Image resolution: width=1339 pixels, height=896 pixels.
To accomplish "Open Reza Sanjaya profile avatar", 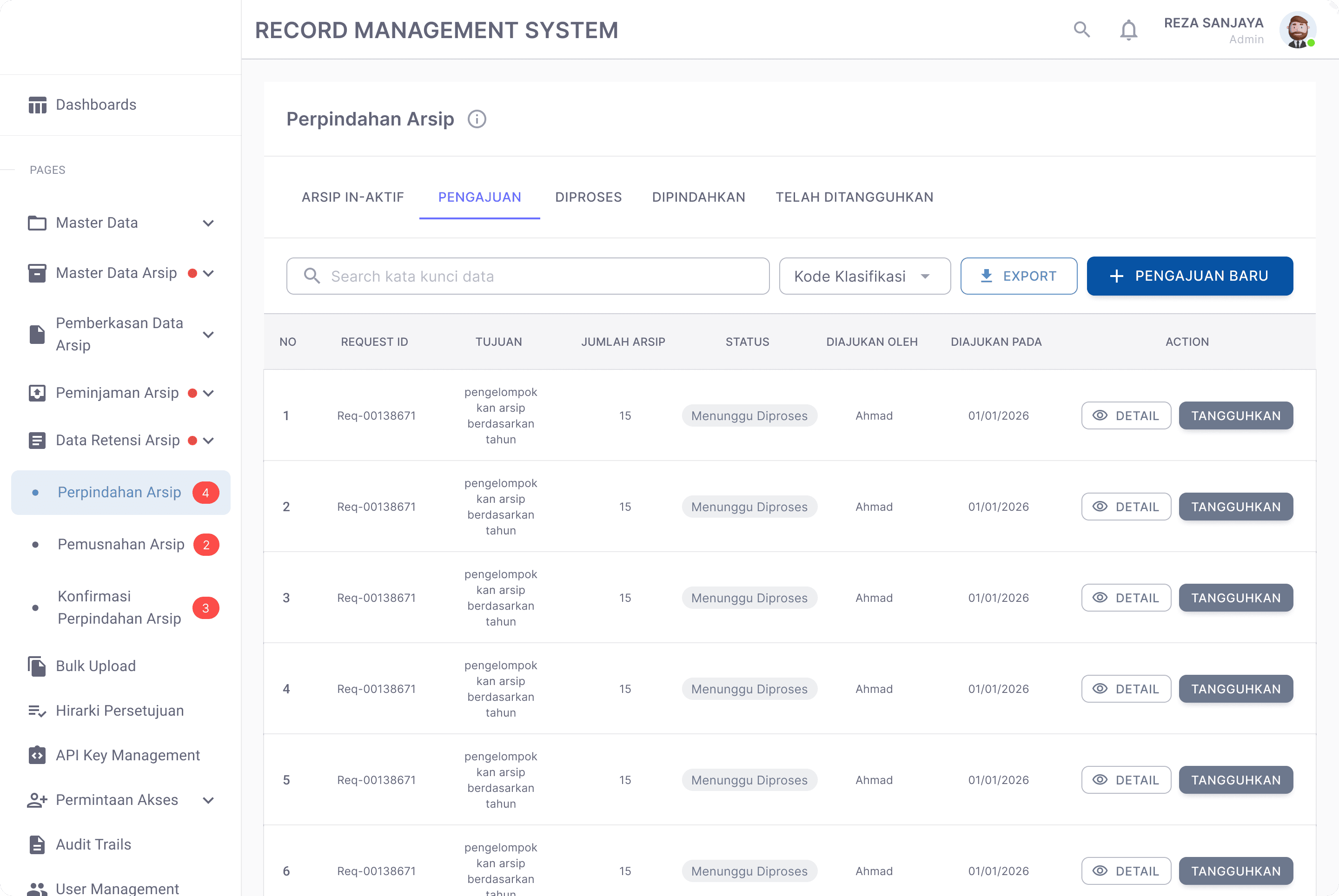I will 1298,30.
